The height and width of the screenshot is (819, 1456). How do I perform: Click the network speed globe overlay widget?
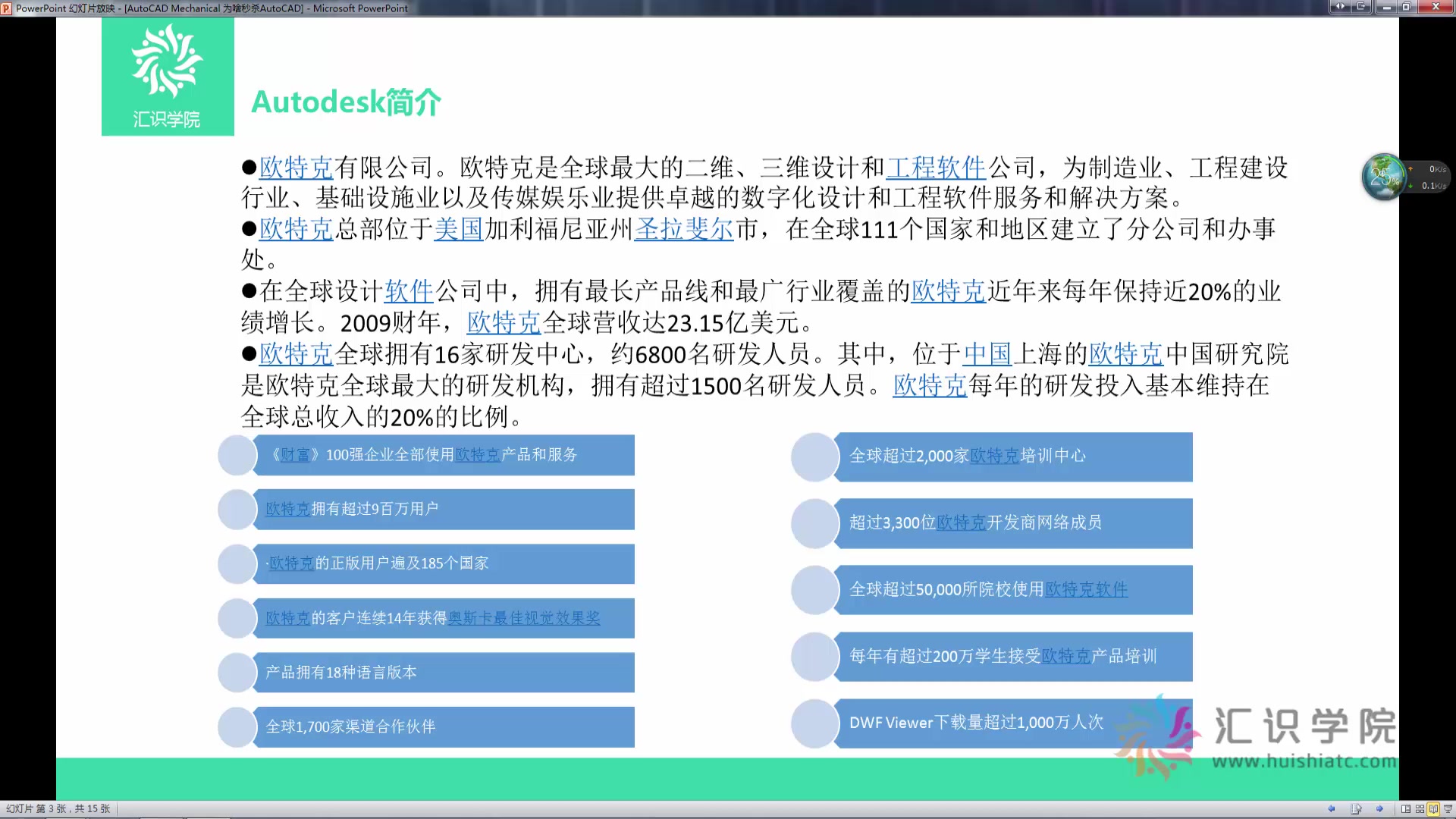(x=1383, y=176)
